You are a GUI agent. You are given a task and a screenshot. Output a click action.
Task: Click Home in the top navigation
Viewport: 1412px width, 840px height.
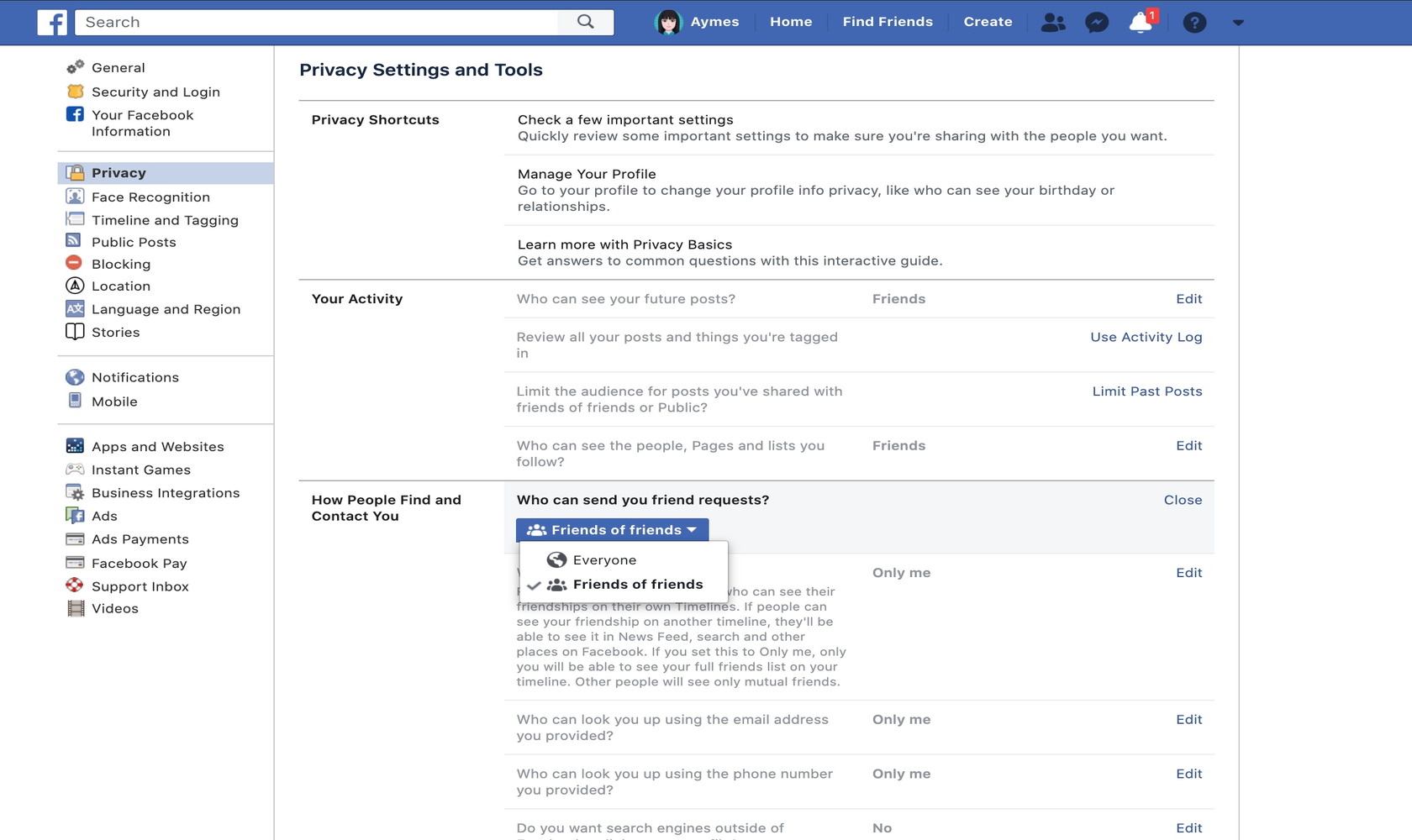pyautogui.click(x=791, y=22)
